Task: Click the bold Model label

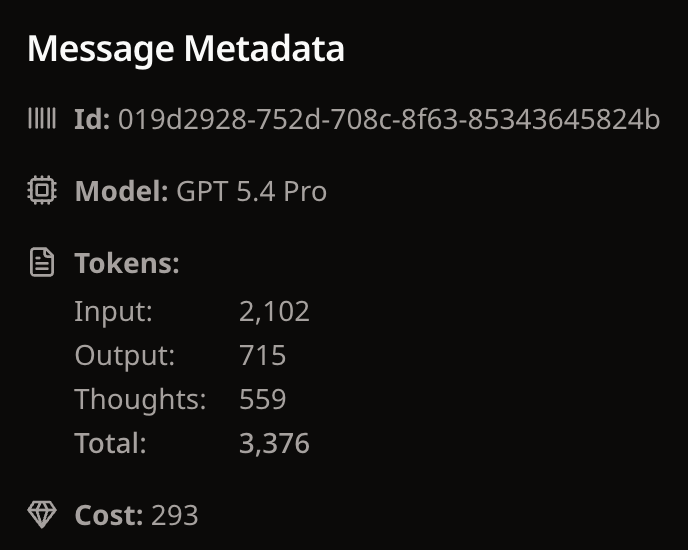Action: (x=121, y=191)
